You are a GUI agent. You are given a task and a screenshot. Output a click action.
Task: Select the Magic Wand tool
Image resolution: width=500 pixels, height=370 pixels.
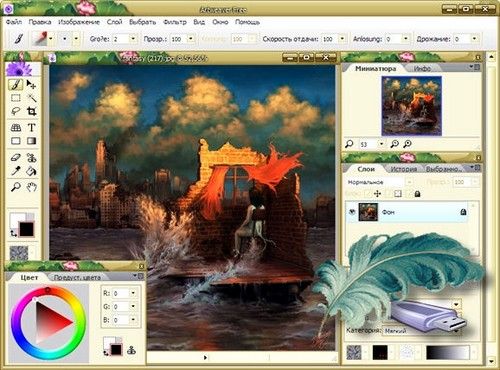(31, 98)
